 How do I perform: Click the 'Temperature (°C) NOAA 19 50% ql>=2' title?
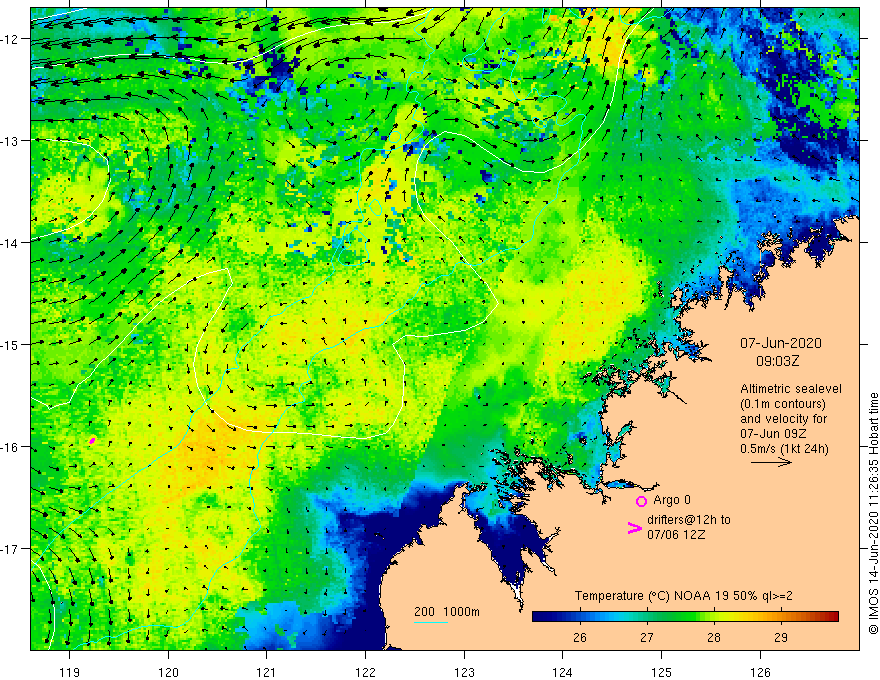coord(684,596)
